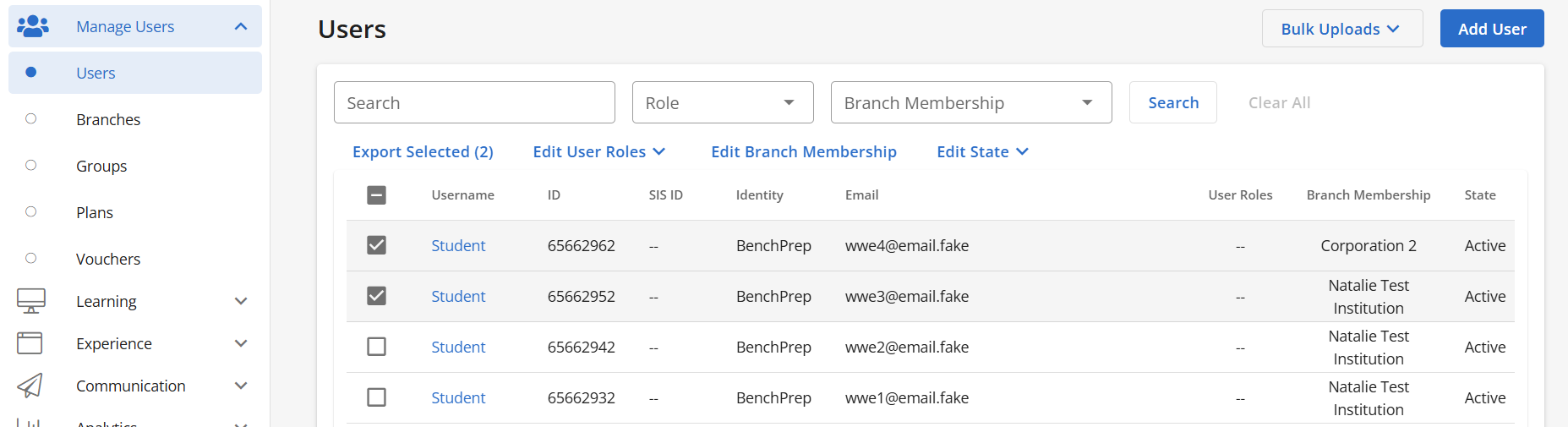Image resolution: width=1568 pixels, height=427 pixels.
Task: Click the State column header
Action: point(1480,195)
